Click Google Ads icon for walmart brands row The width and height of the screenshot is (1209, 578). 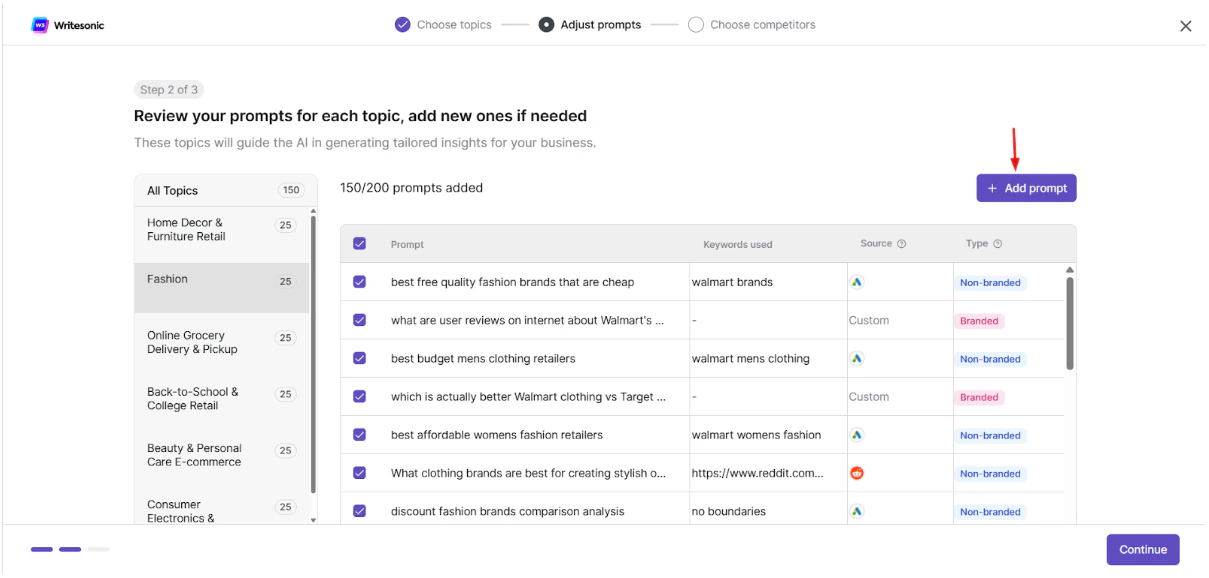[857, 282]
